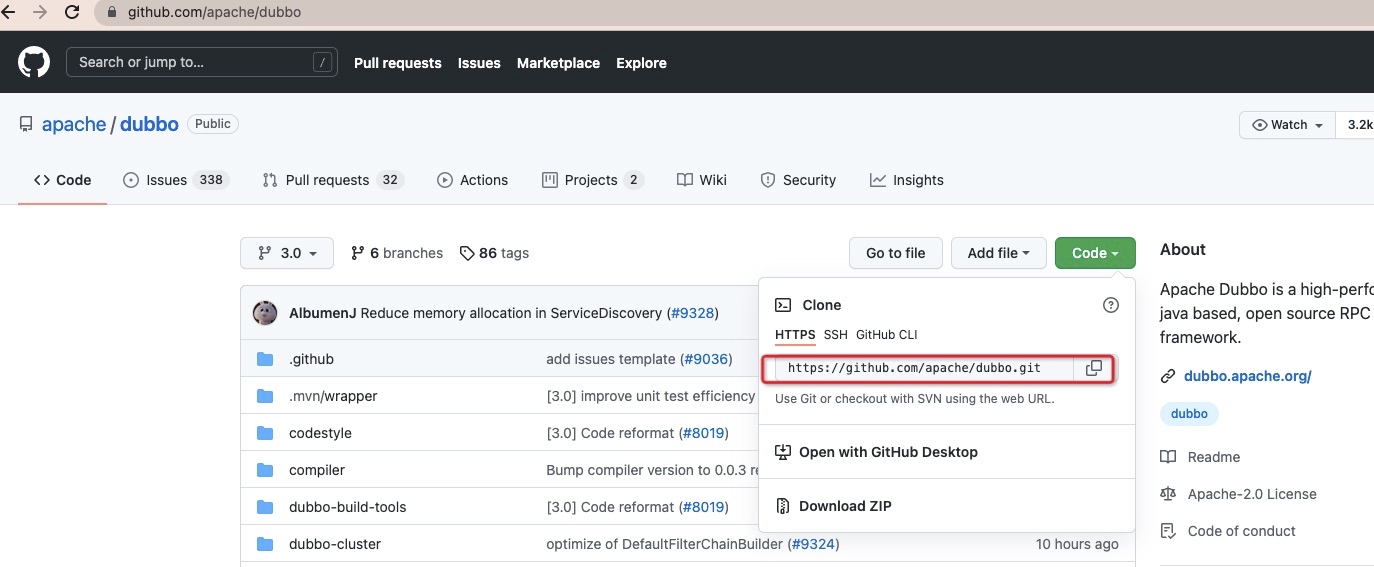This screenshot has width=1374, height=567.
Task: Select the SSH clone tab
Action: 835,335
